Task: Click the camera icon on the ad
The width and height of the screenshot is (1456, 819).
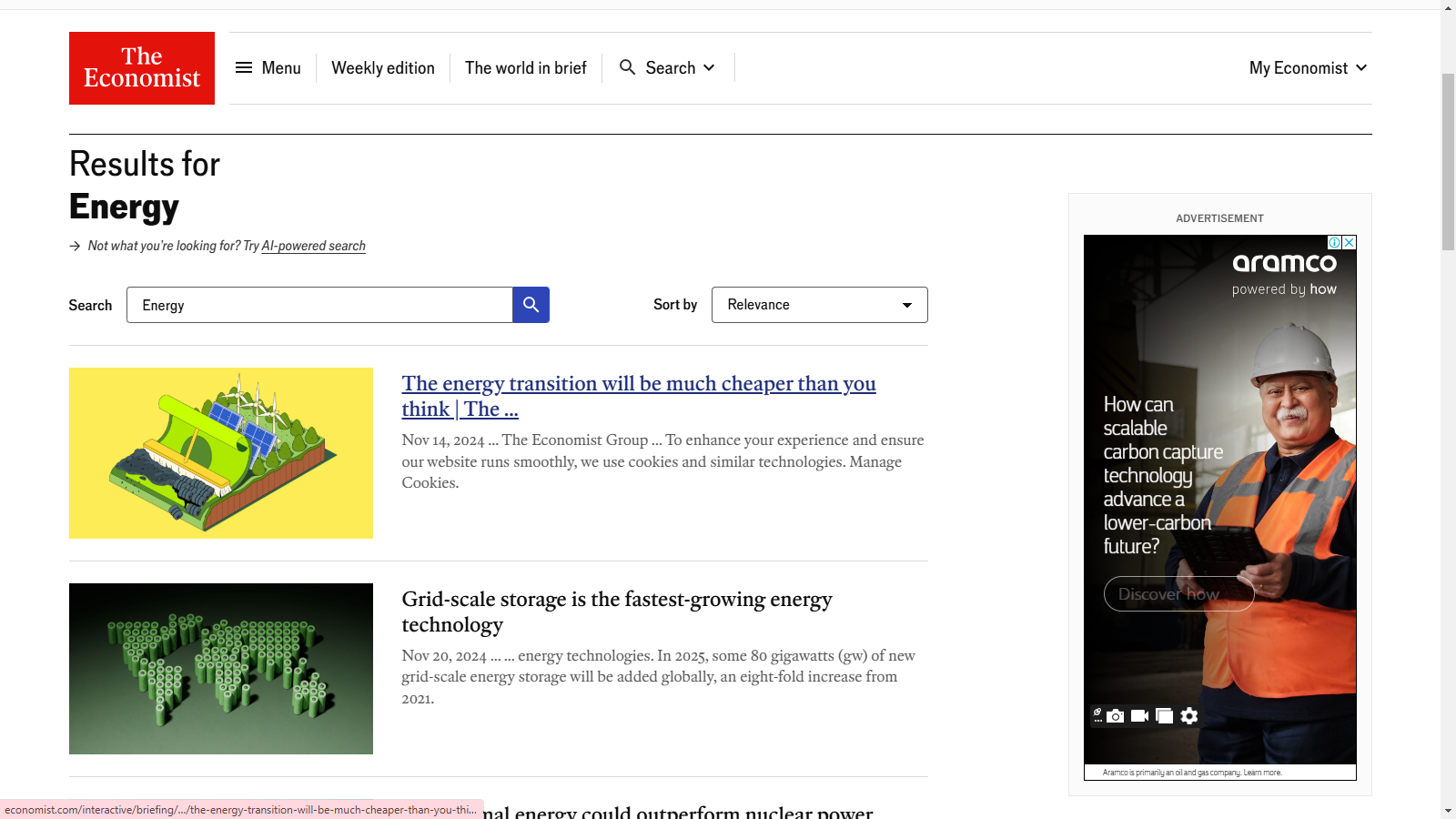Action: click(x=1116, y=716)
